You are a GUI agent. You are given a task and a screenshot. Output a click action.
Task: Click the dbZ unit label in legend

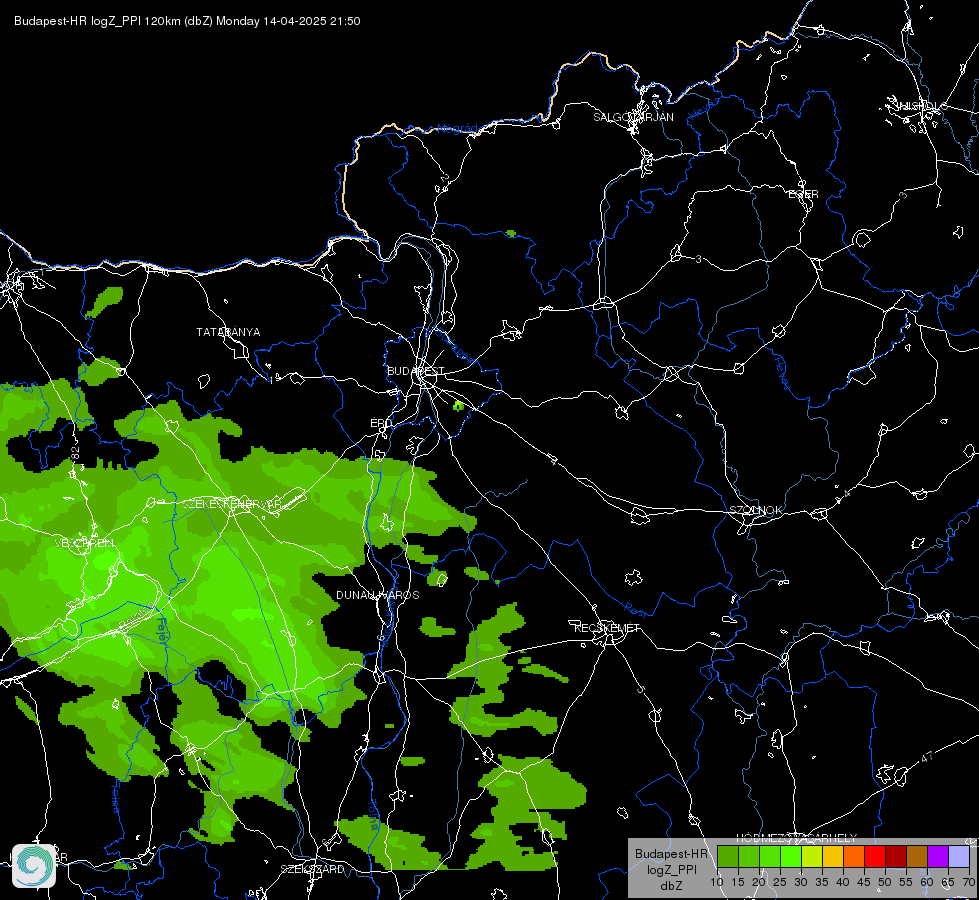(671, 886)
